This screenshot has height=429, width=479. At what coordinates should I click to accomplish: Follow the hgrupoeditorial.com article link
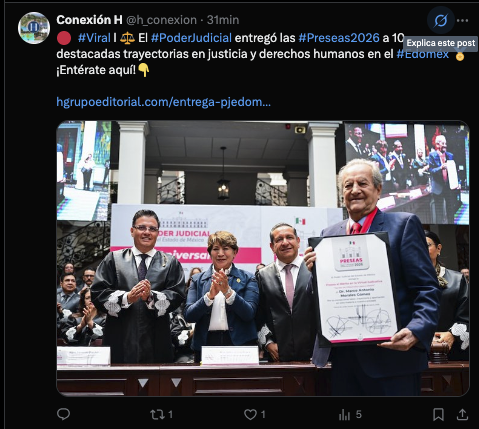coord(163,102)
